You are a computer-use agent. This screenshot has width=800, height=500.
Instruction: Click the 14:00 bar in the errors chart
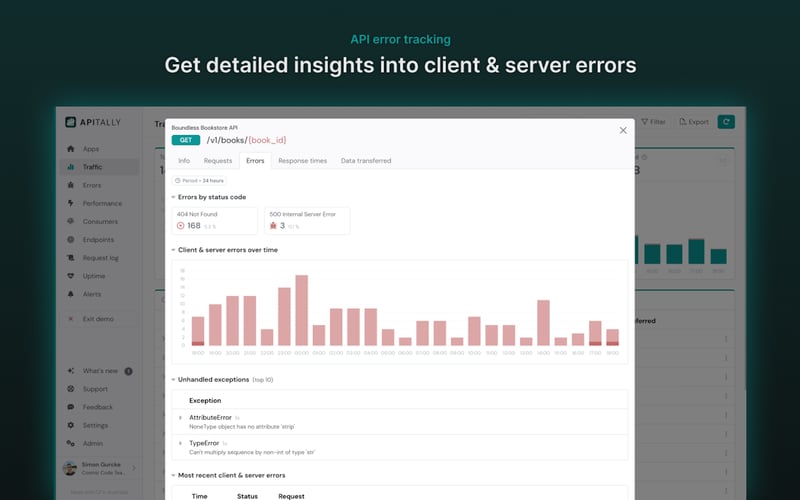(x=543, y=323)
